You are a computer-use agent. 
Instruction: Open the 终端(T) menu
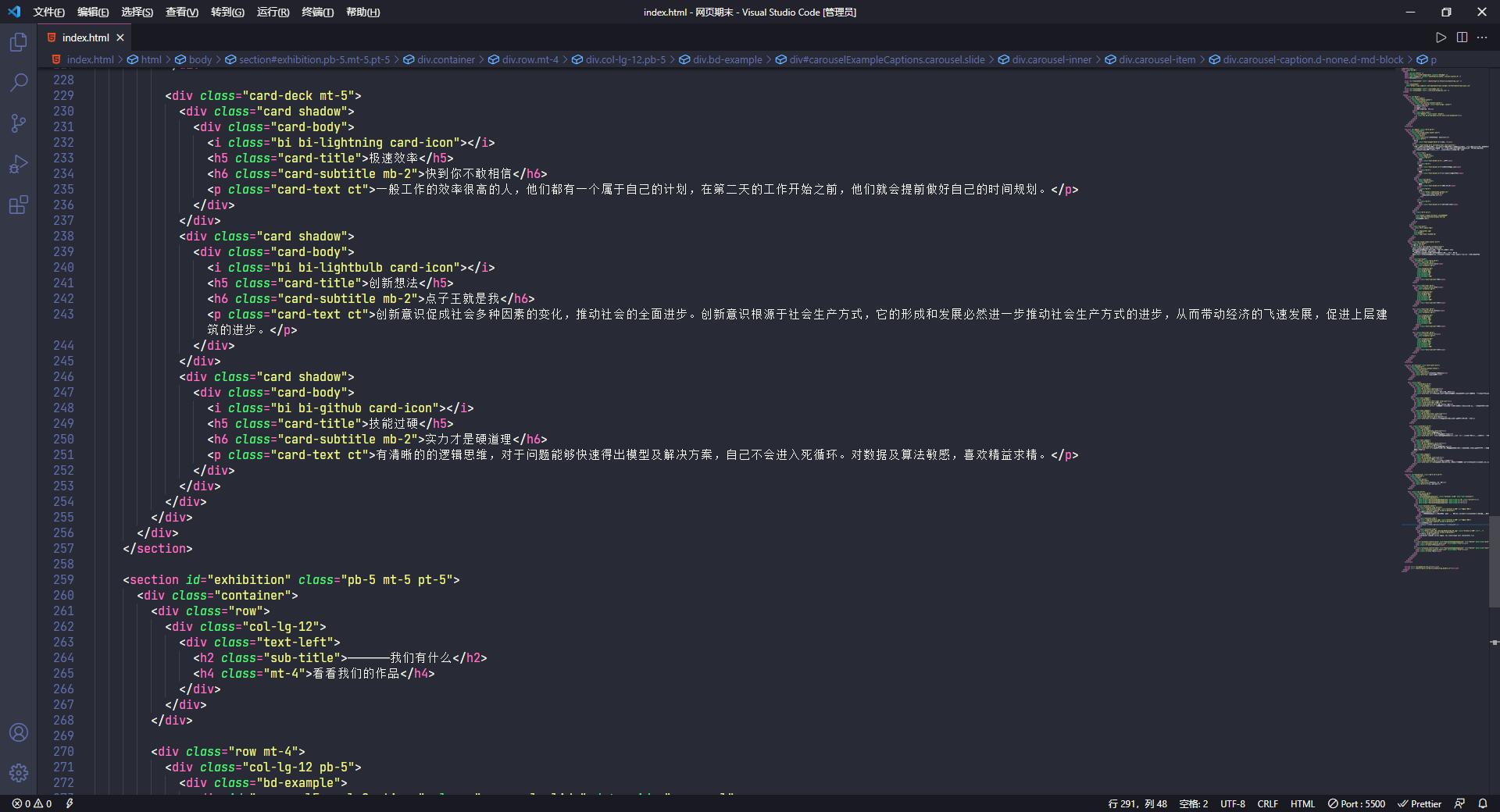pos(317,12)
